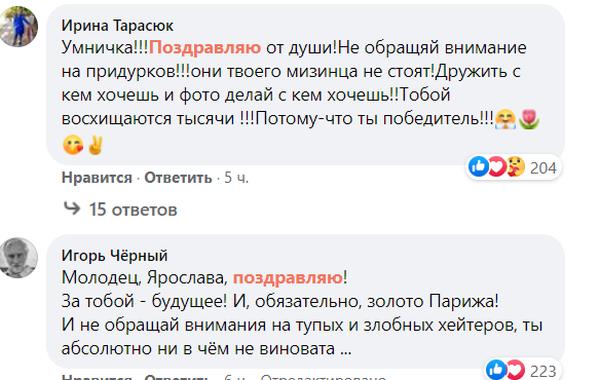Like Ирина Тарасюк's comment via Нравится
Viewport: 600px width, 380px height.
(97, 178)
